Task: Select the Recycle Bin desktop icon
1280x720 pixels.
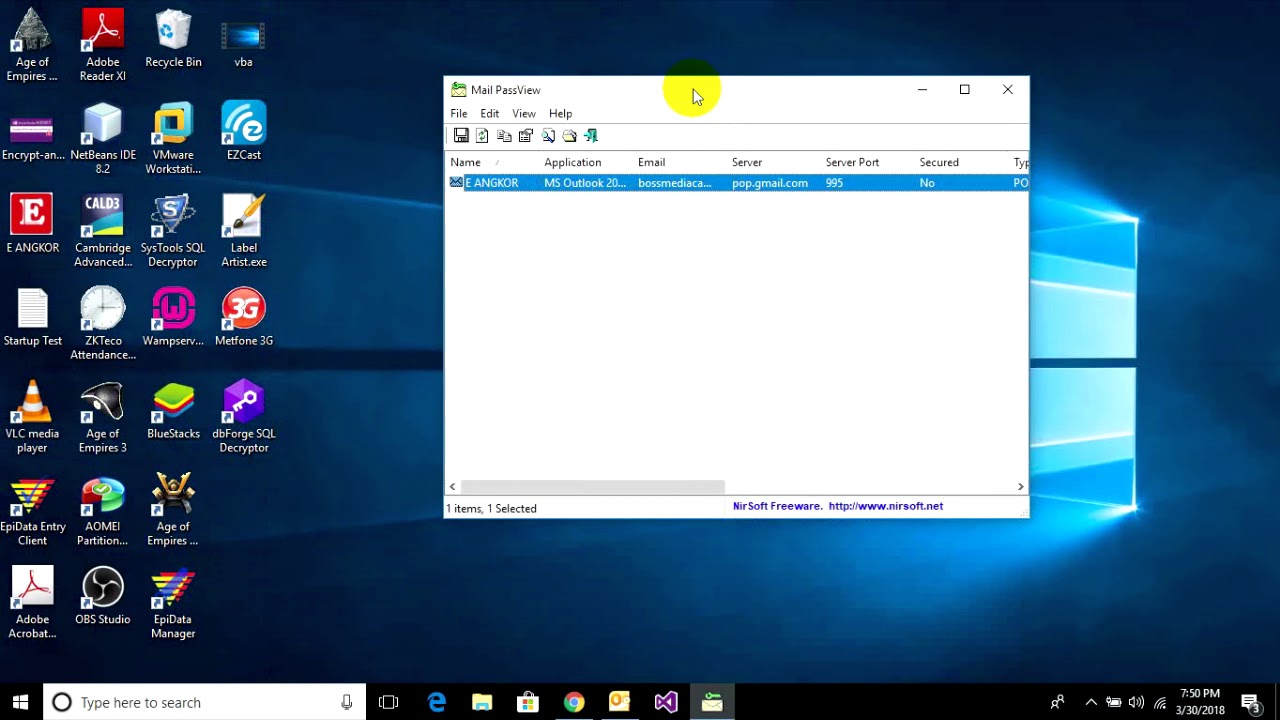Action: coord(173,38)
